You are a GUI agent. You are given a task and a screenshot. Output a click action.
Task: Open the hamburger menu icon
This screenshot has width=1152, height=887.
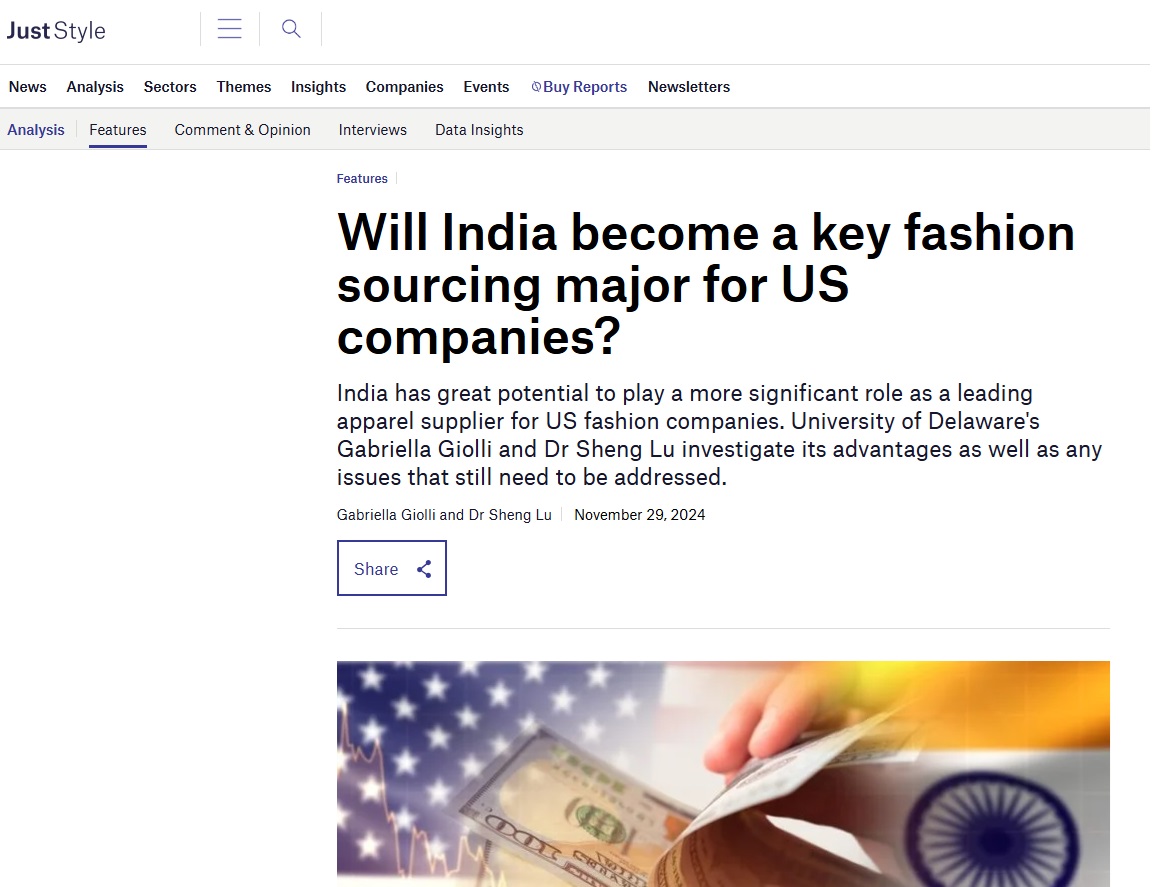(229, 29)
